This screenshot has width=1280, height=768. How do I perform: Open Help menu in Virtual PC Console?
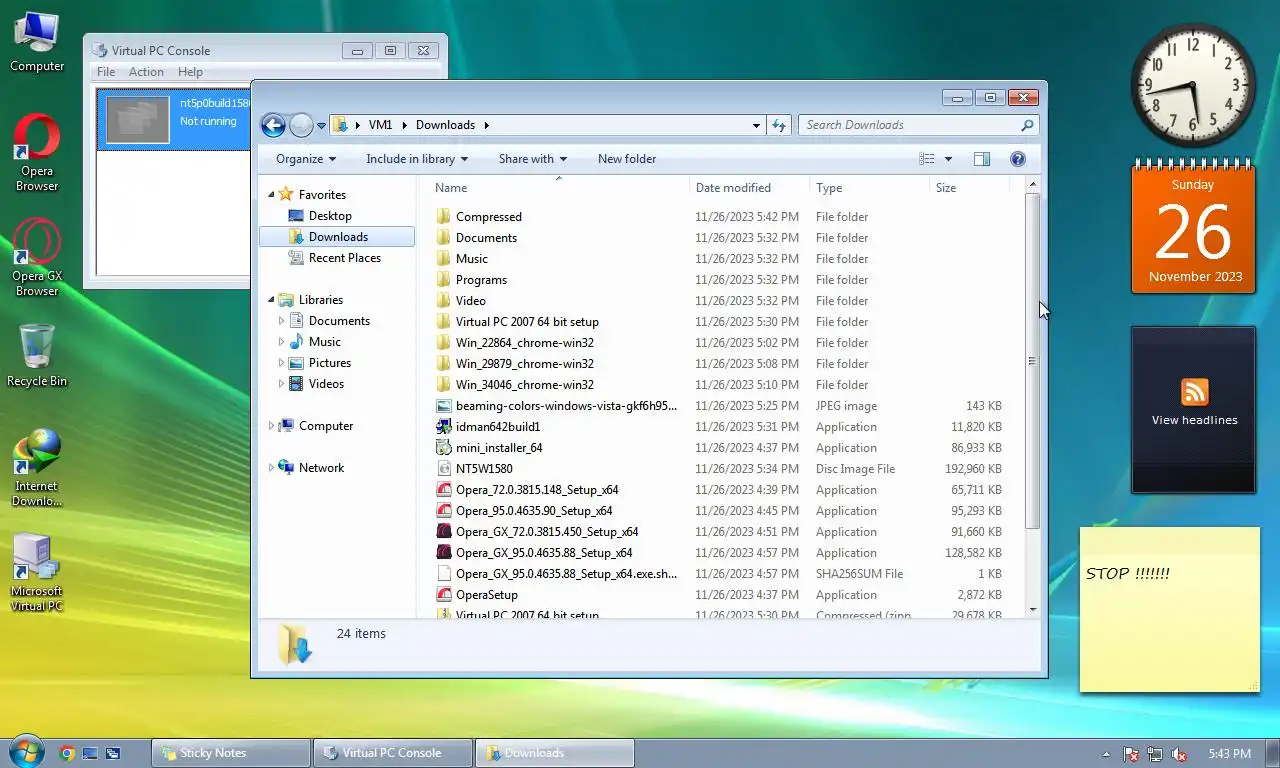190,72
